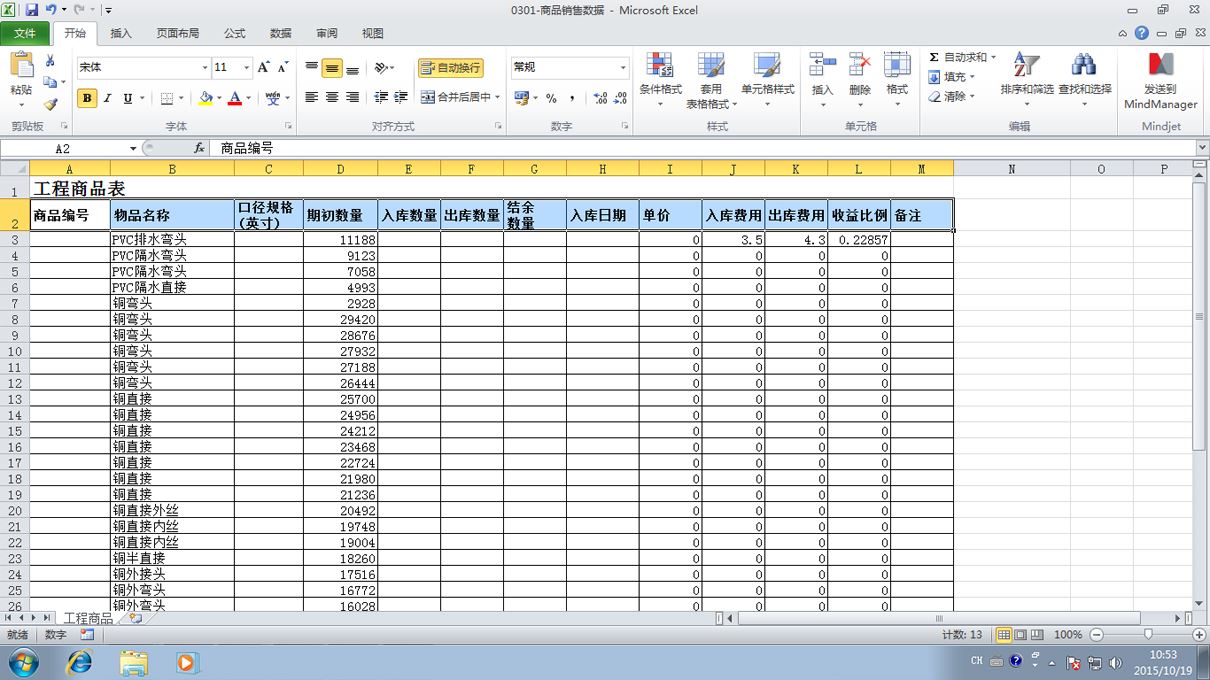Expand the Merge and Center dropdown arrow

498,97
